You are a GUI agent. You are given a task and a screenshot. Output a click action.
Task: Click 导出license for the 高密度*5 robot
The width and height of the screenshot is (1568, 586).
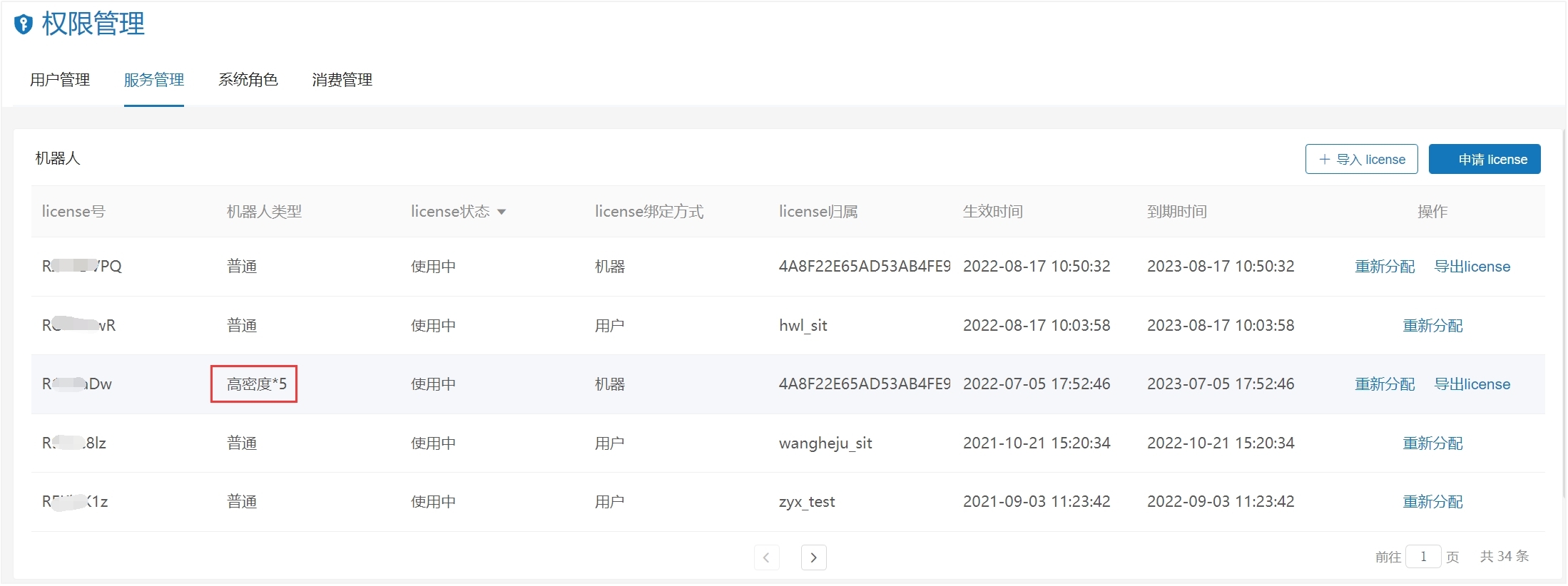pyautogui.click(x=1472, y=384)
